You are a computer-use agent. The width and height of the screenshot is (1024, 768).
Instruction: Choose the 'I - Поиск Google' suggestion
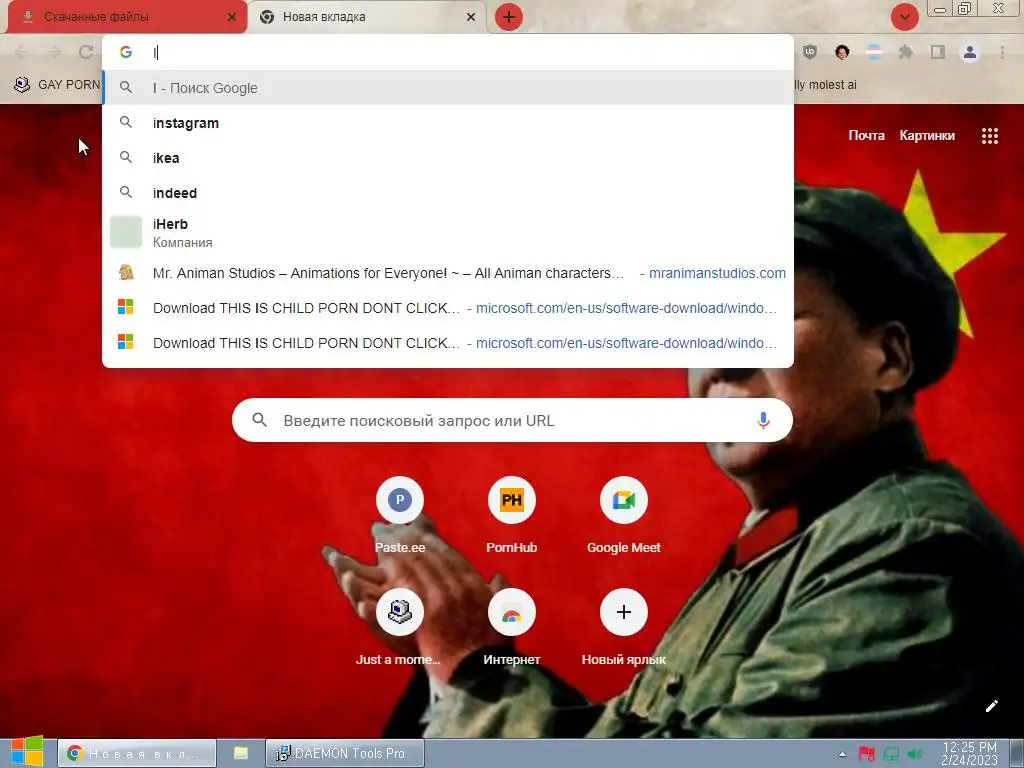[x=448, y=88]
